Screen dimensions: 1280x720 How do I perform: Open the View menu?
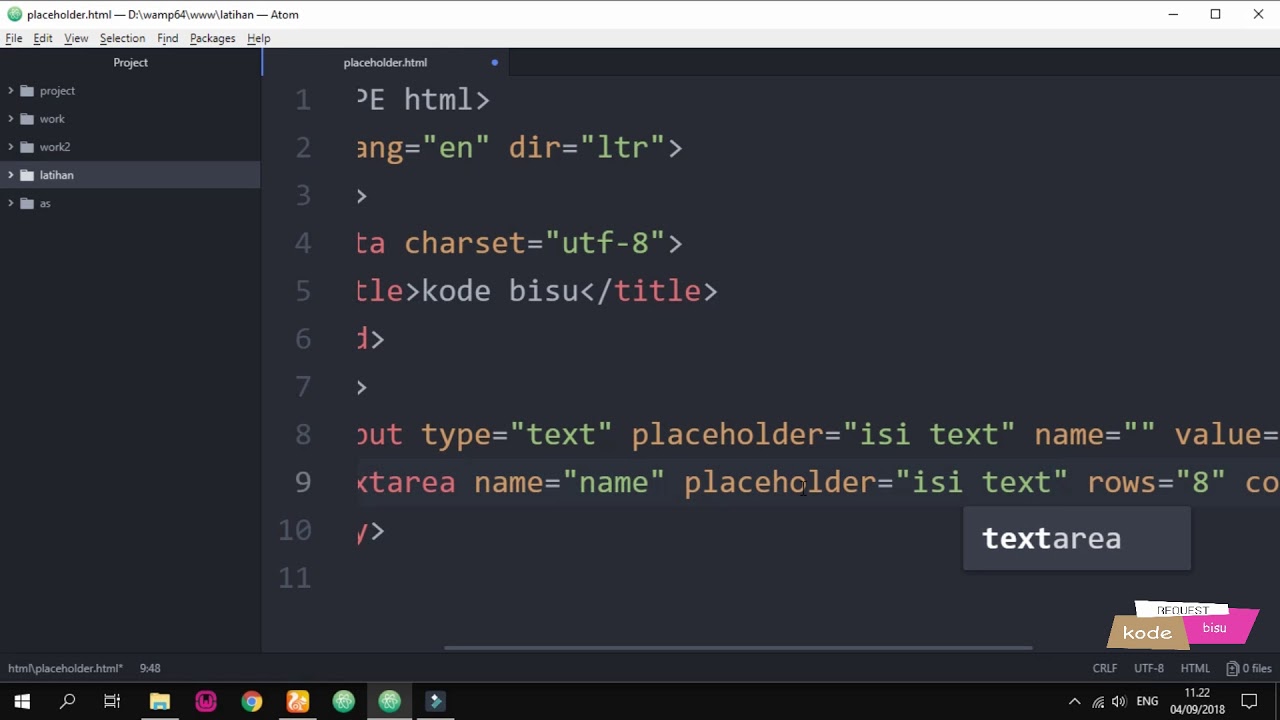[x=76, y=38]
